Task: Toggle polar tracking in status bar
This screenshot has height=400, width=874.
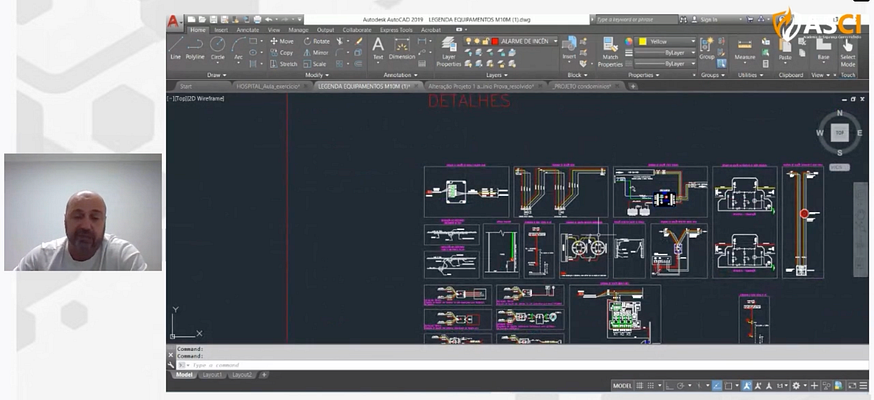Action: 681,386
